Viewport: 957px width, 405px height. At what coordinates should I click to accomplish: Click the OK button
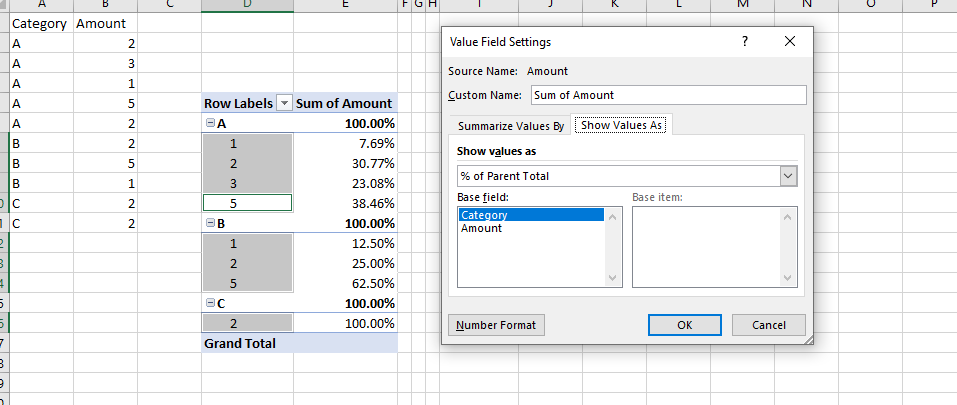pos(685,325)
